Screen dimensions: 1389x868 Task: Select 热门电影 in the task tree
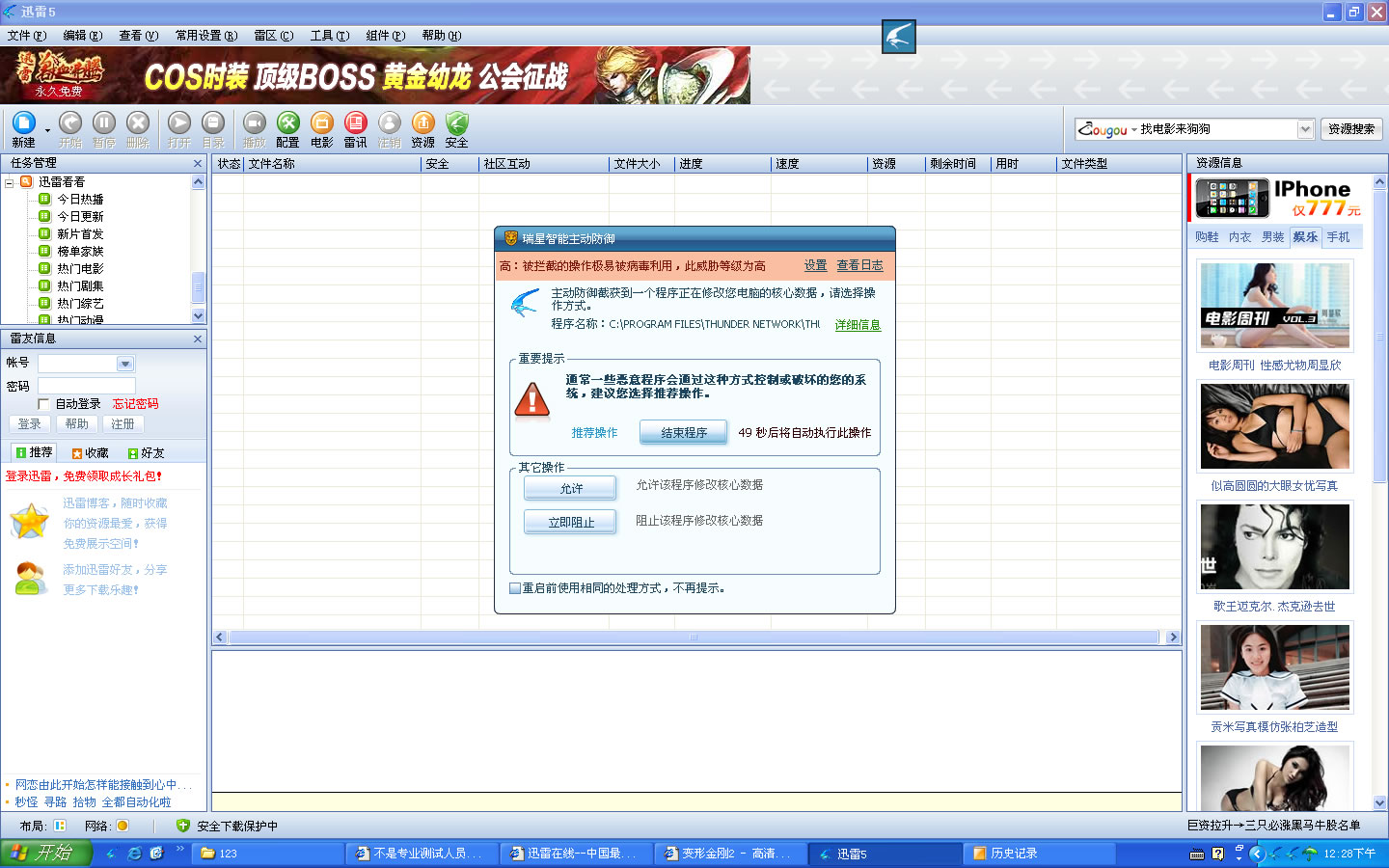click(x=80, y=269)
